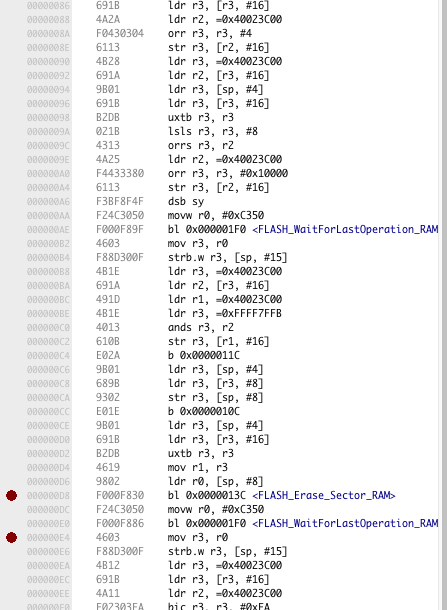Click address 080000B2
The height and width of the screenshot is (610, 447).
(x=48, y=244)
